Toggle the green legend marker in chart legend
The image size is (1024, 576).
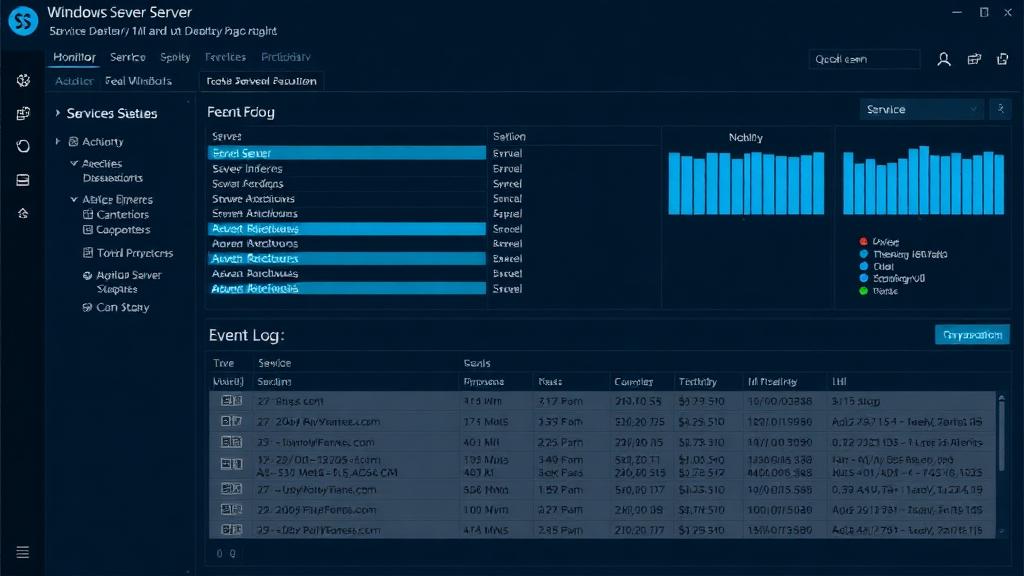click(x=864, y=291)
